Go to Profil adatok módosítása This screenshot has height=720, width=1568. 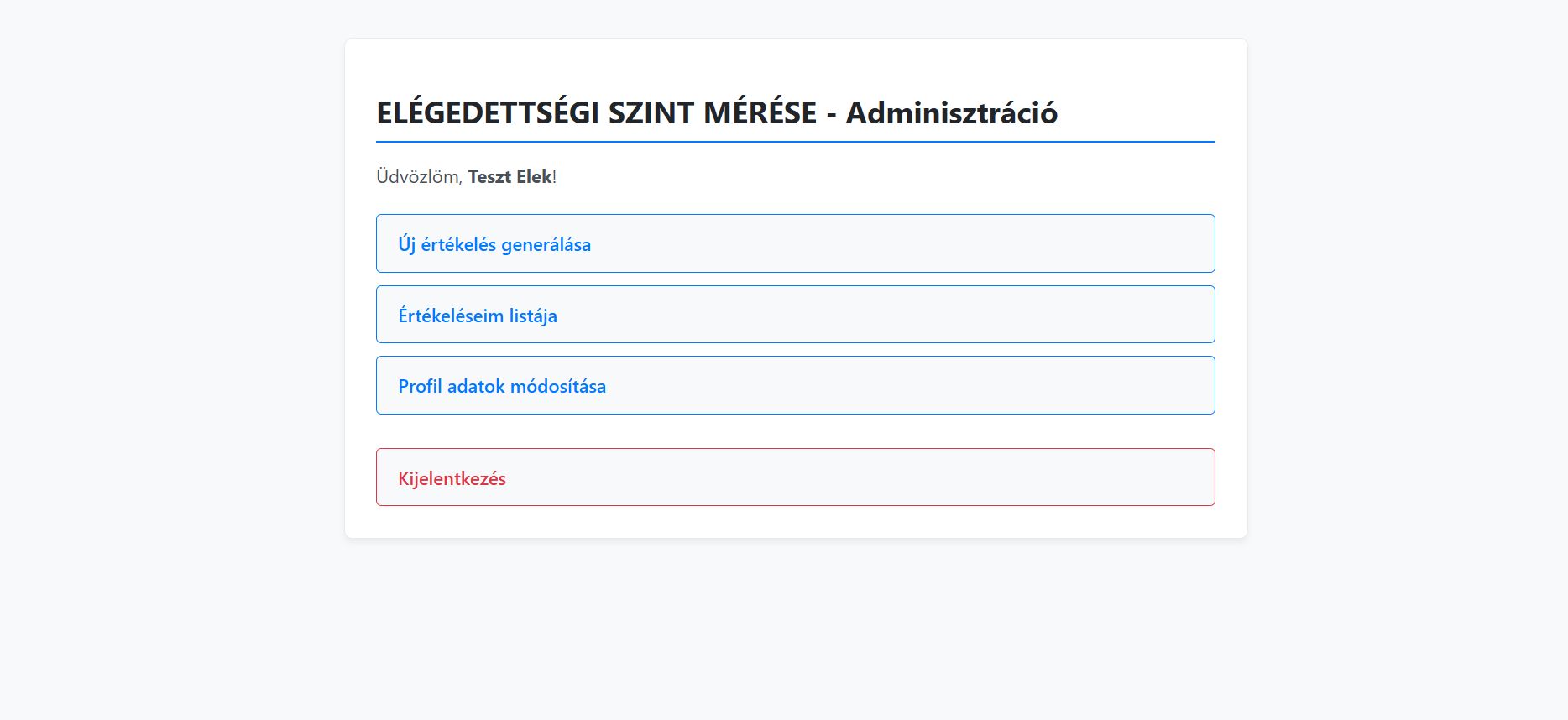pos(794,385)
